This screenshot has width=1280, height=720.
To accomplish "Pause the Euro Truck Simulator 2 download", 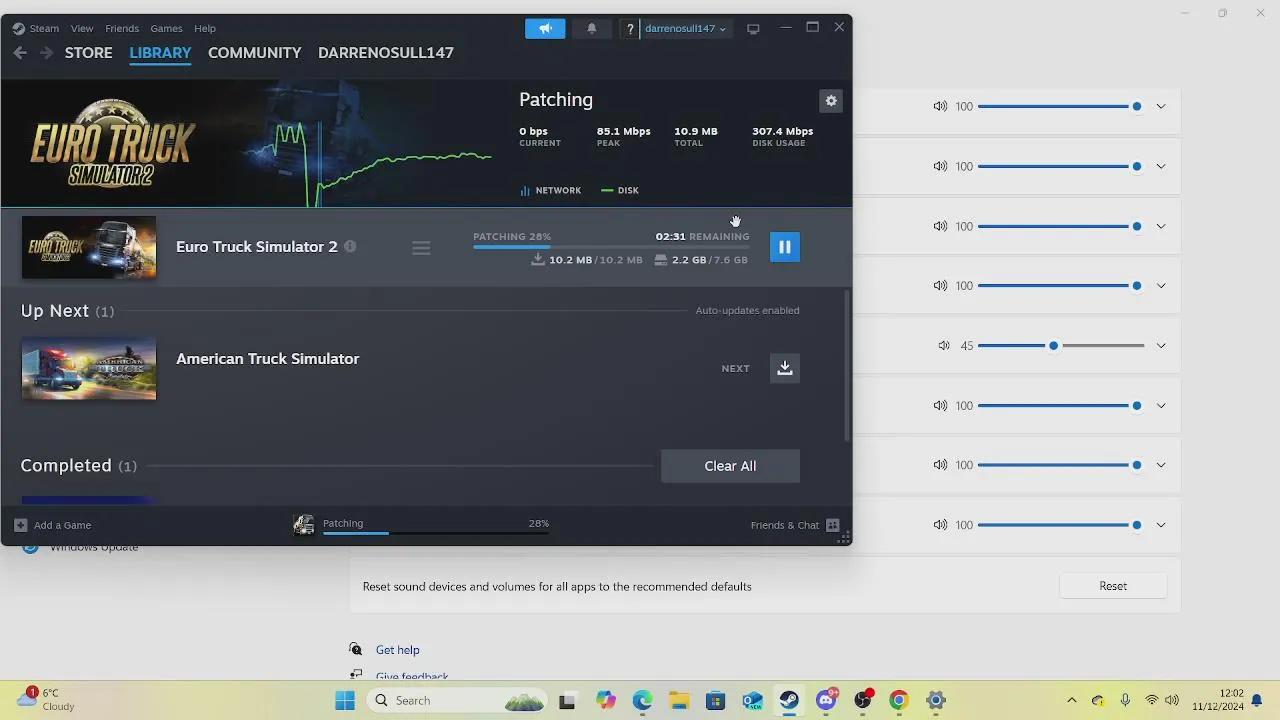I will (784, 247).
